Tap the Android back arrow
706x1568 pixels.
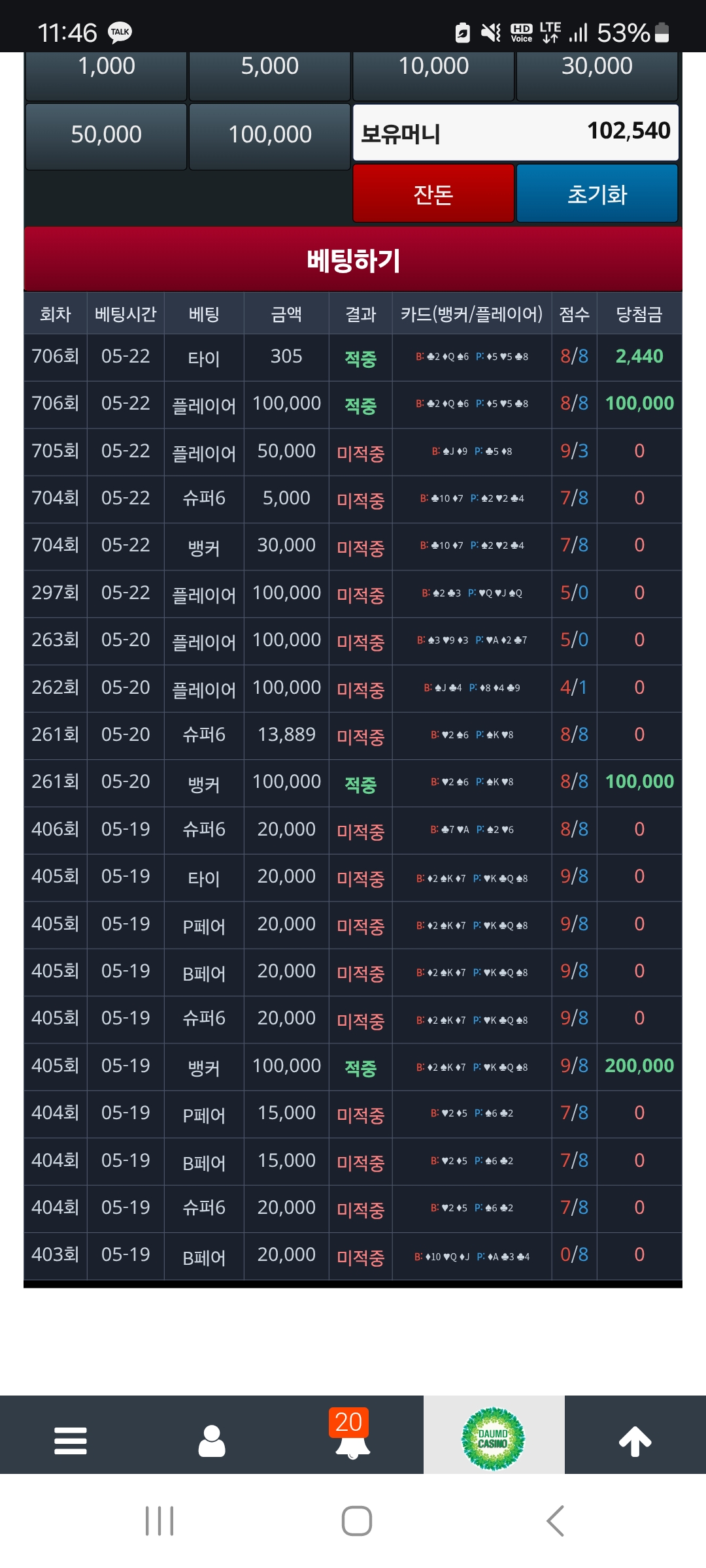point(555,1521)
